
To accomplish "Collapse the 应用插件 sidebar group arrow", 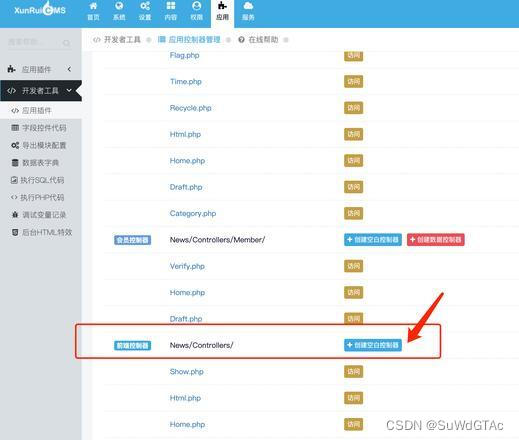I will tap(69, 69).
